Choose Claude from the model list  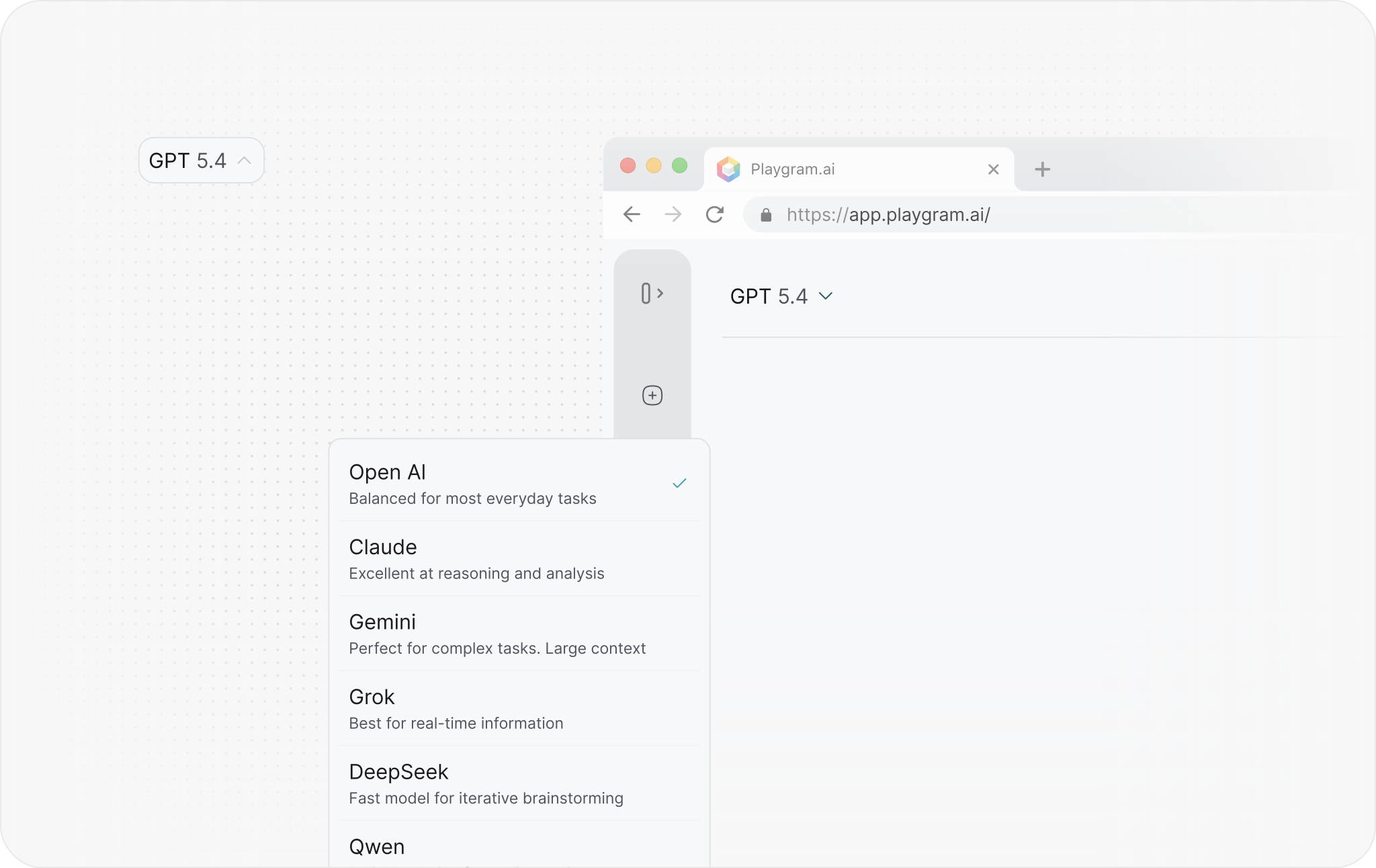click(519, 559)
